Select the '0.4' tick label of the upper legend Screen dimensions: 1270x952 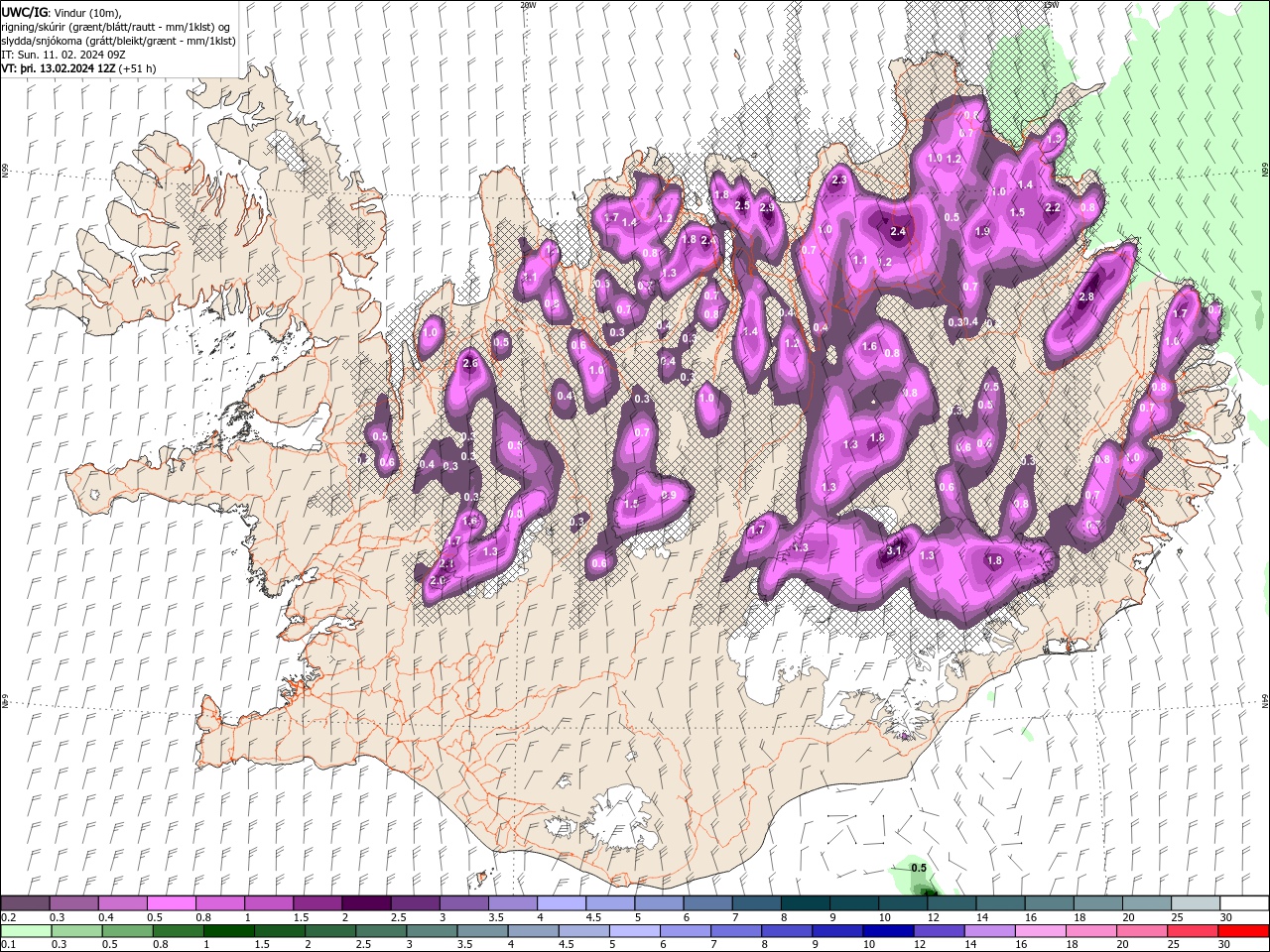pyautogui.click(x=106, y=917)
